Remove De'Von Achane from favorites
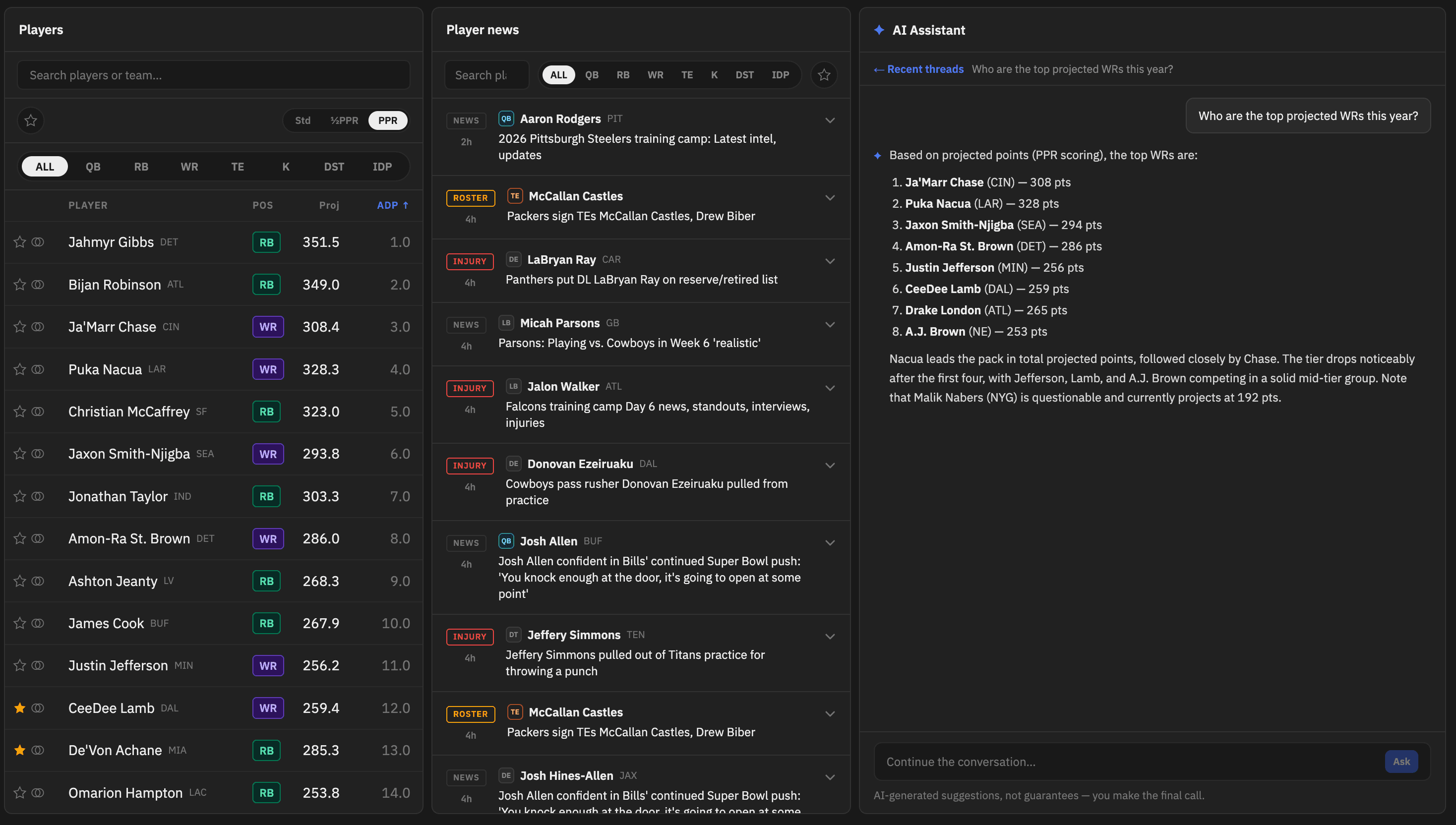Viewport: 1456px width, 825px height. coord(20,750)
